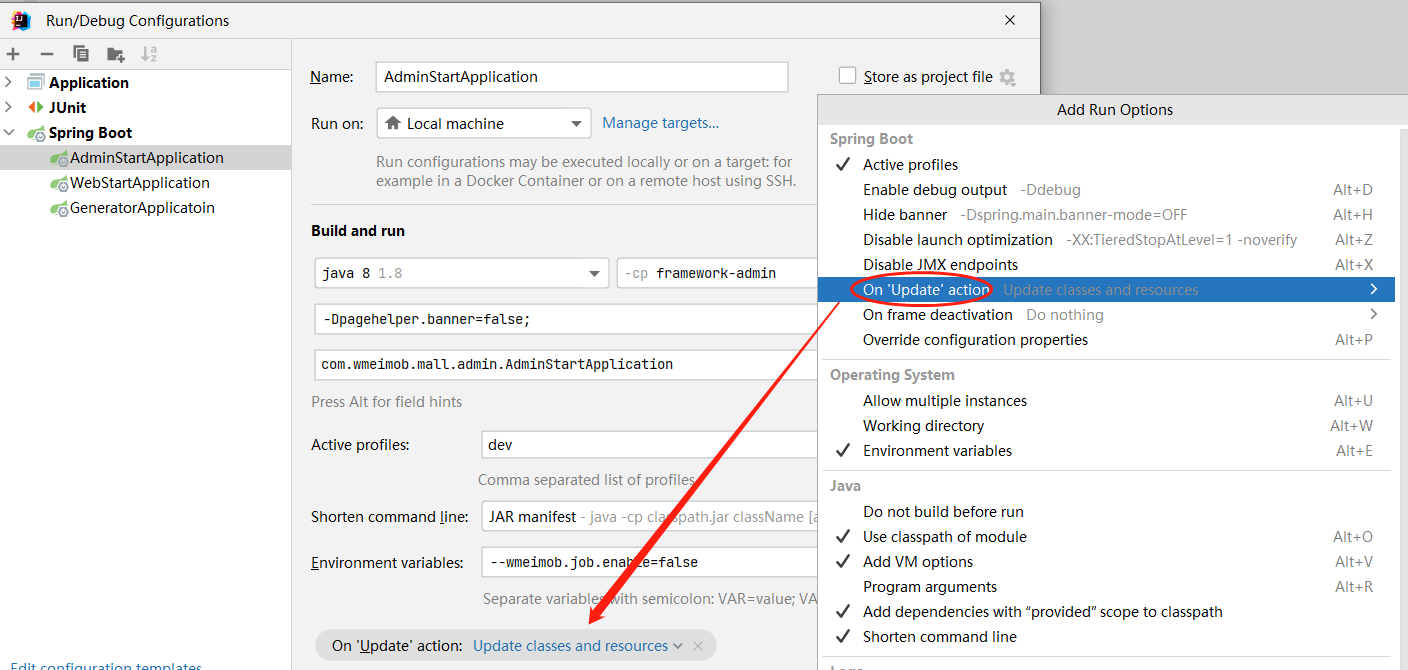Select Enable debug output option

(x=1108, y=189)
